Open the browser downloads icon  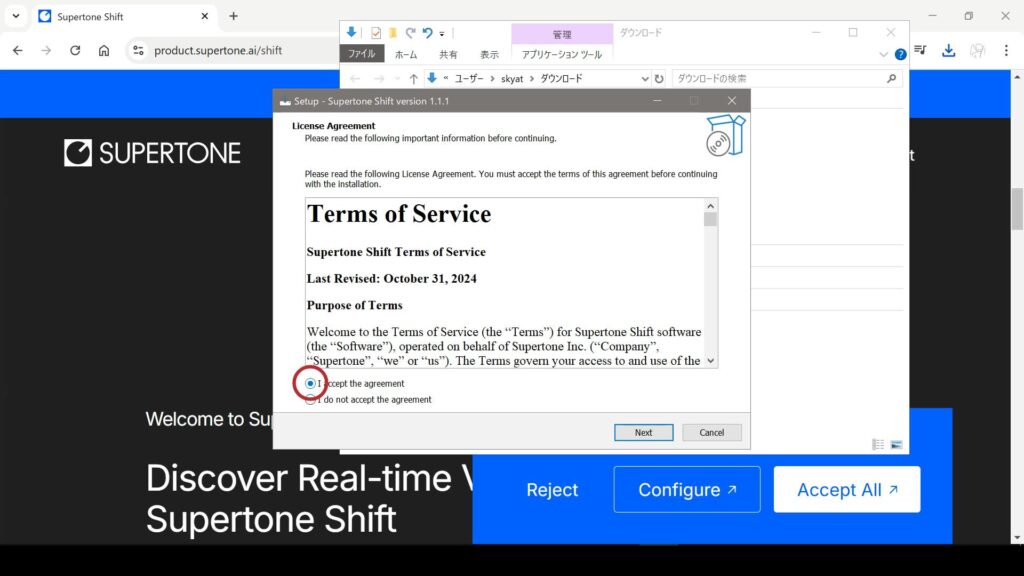(x=948, y=50)
